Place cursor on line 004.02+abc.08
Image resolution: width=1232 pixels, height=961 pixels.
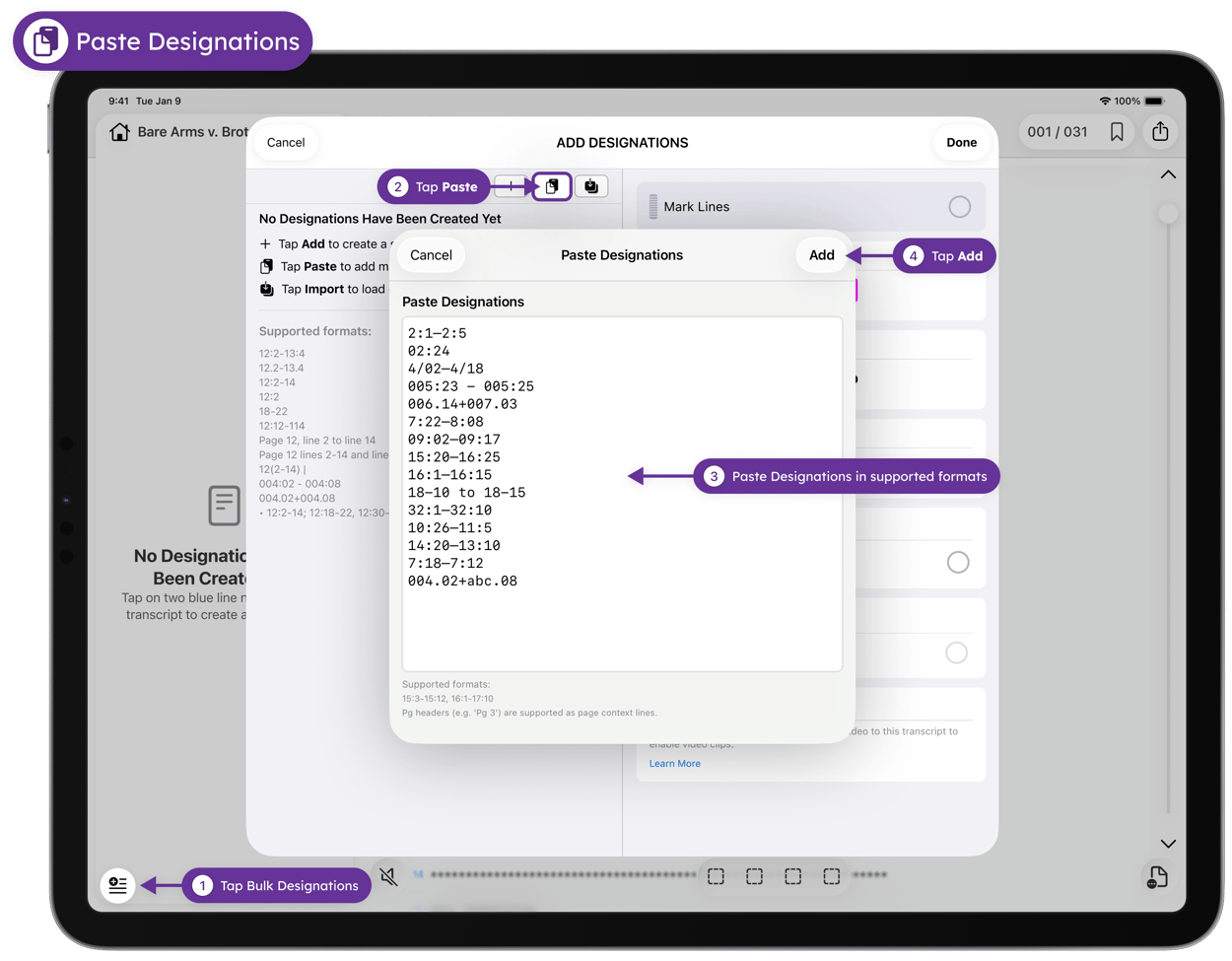click(x=462, y=582)
